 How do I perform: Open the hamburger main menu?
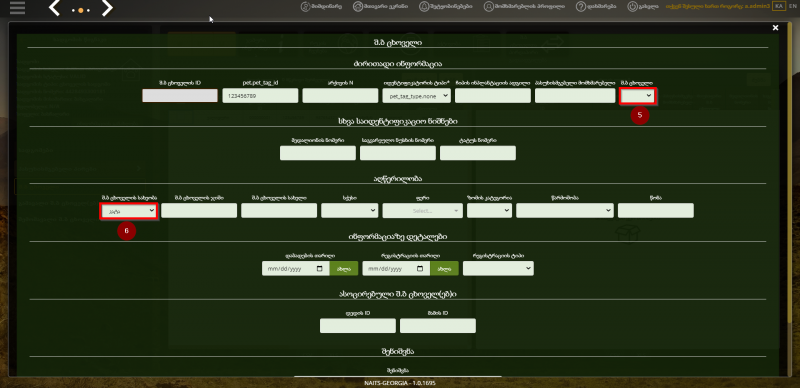tap(17, 8)
